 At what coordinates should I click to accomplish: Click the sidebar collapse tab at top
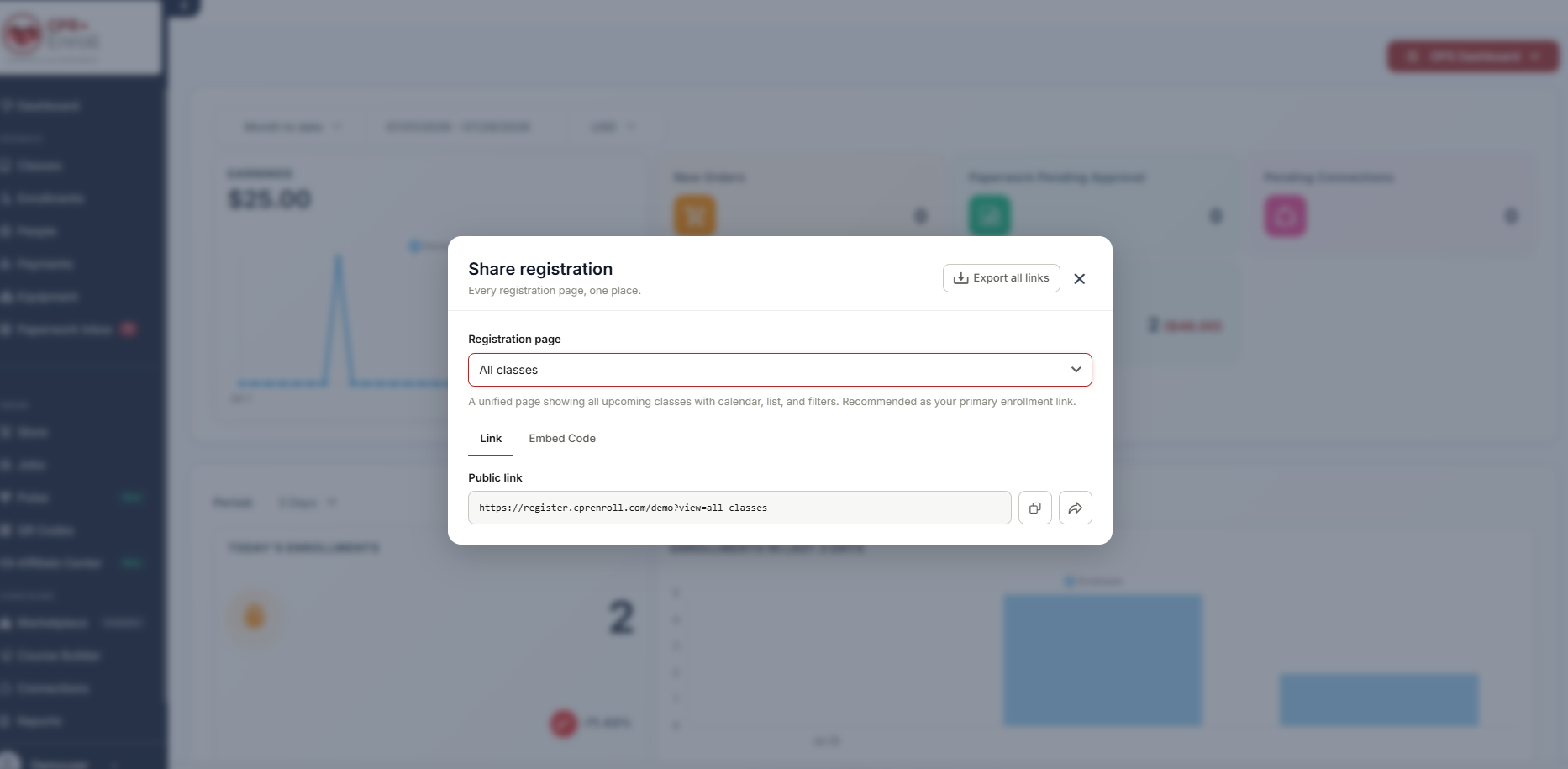183,7
